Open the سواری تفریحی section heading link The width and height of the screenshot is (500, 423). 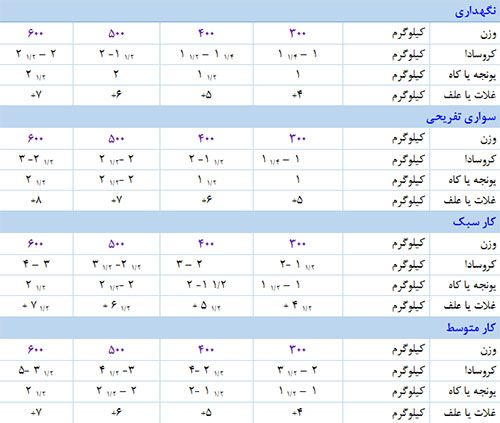[x=461, y=117]
